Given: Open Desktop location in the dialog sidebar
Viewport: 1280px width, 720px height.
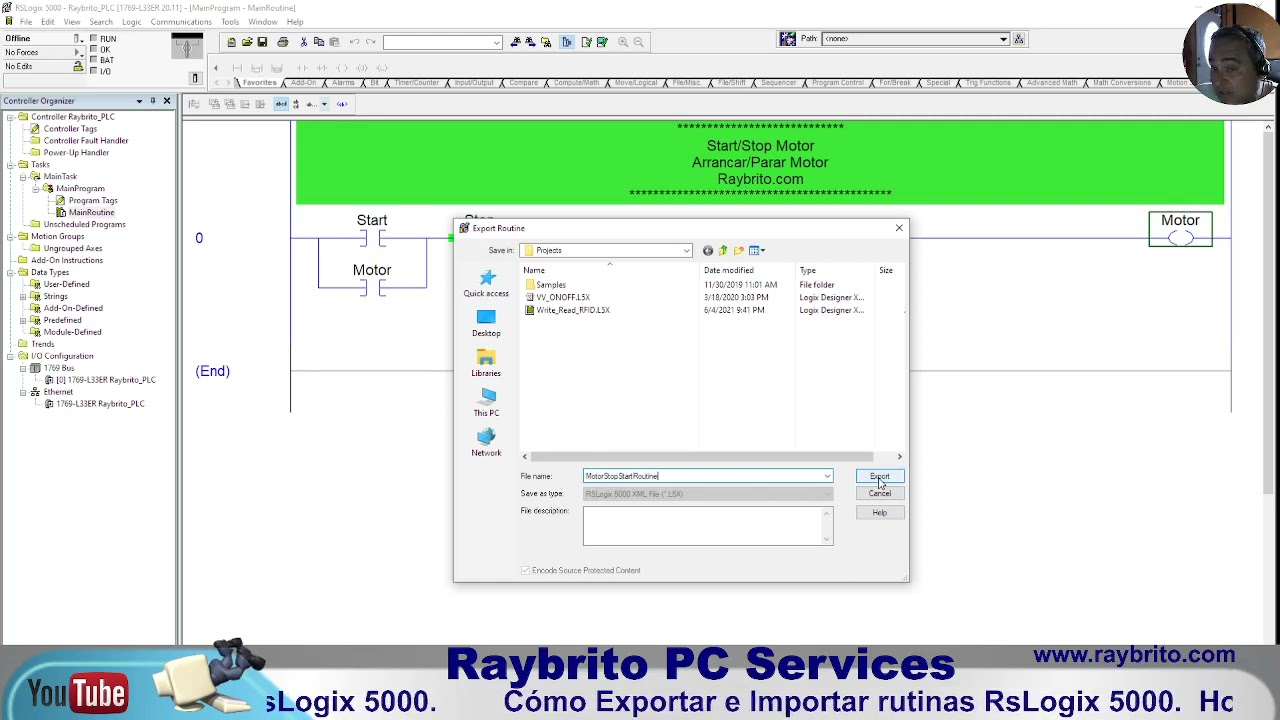Looking at the screenshot, I should [x=486, y=323].
